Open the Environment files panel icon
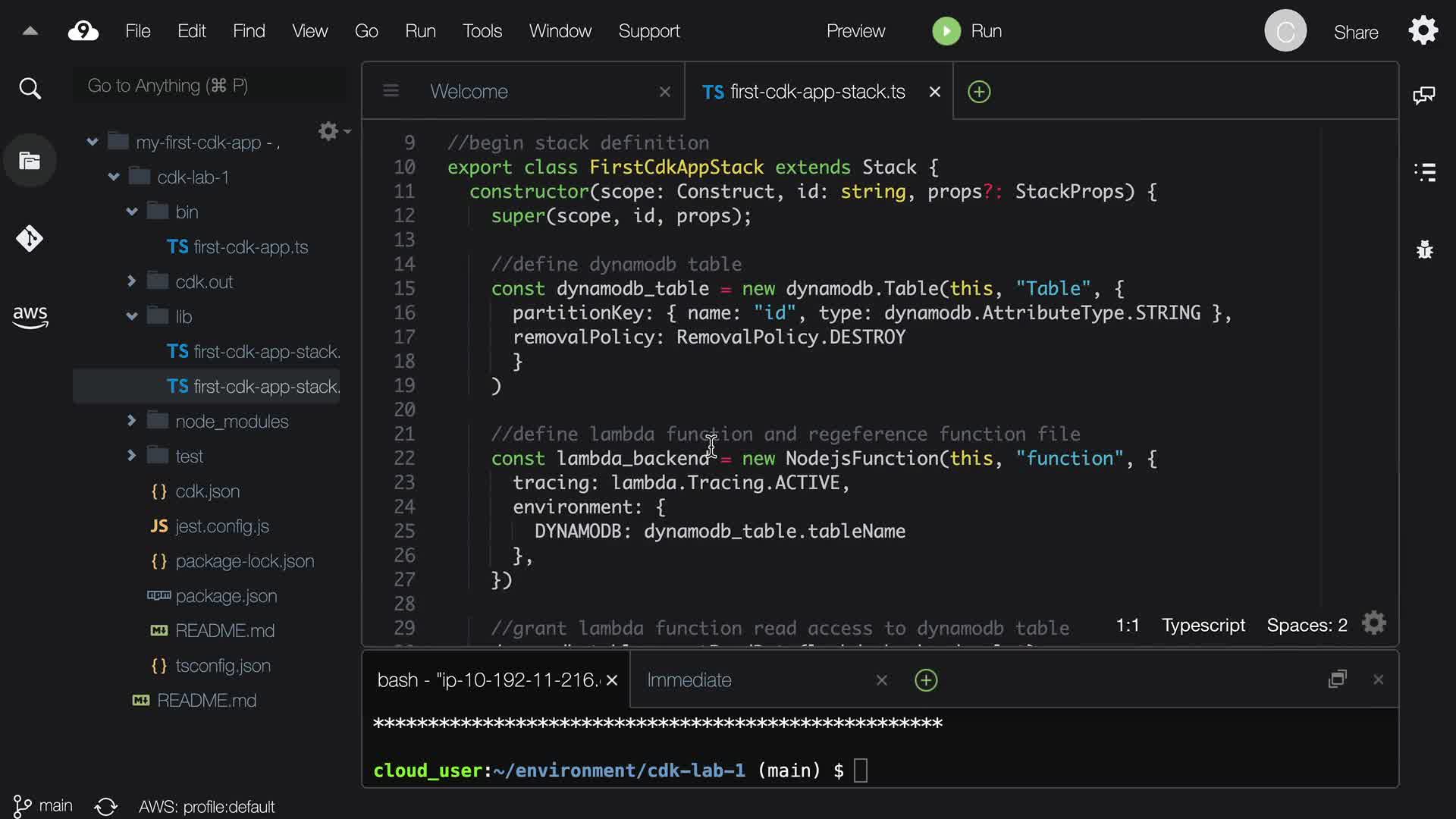 30,161
